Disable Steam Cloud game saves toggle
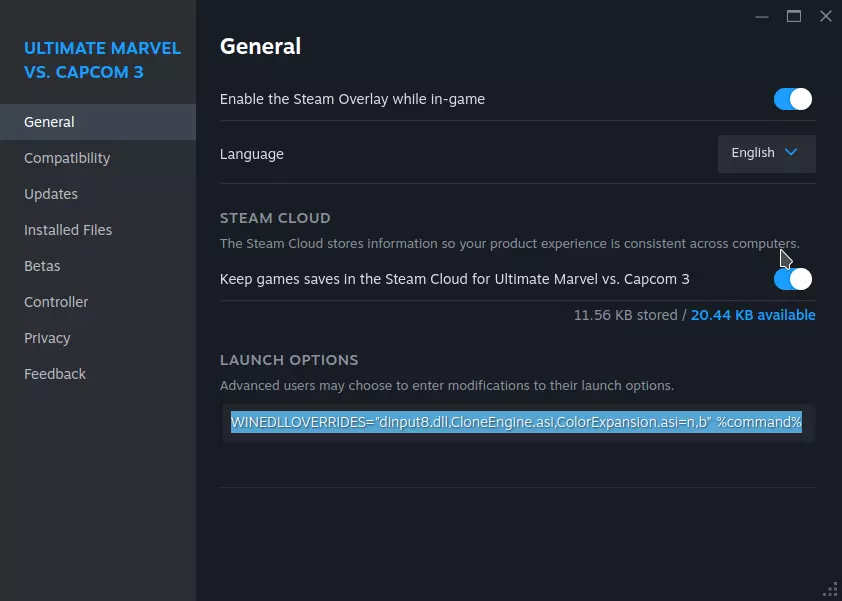The image size is (842, 601). (x=793, y=279)
